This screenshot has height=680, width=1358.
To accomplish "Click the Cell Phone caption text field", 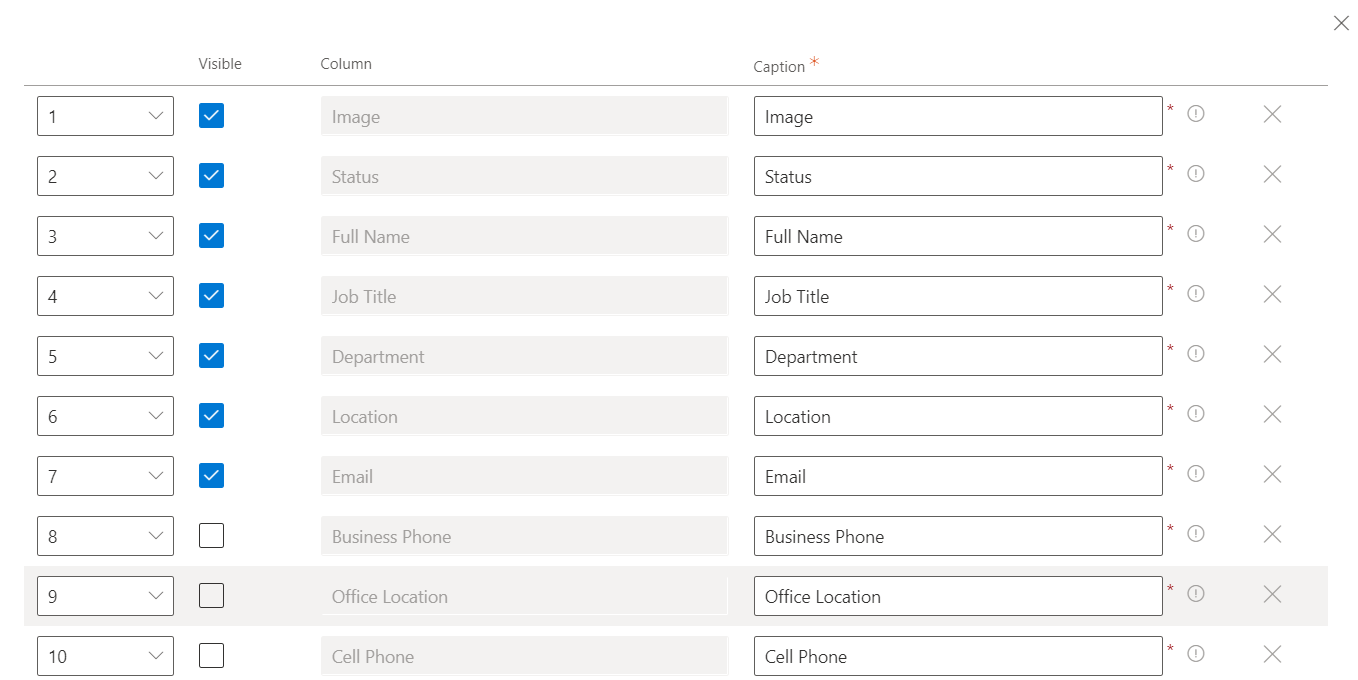I will pos(958,656).
